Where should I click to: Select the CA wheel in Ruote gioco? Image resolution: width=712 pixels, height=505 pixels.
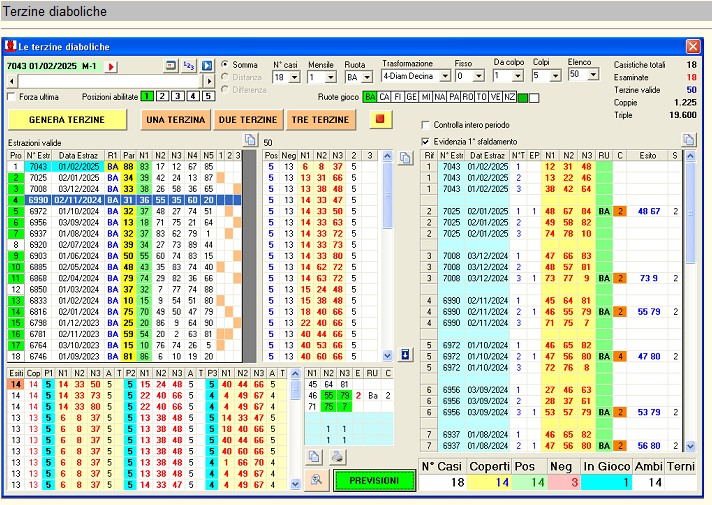[x=384, y=97]
